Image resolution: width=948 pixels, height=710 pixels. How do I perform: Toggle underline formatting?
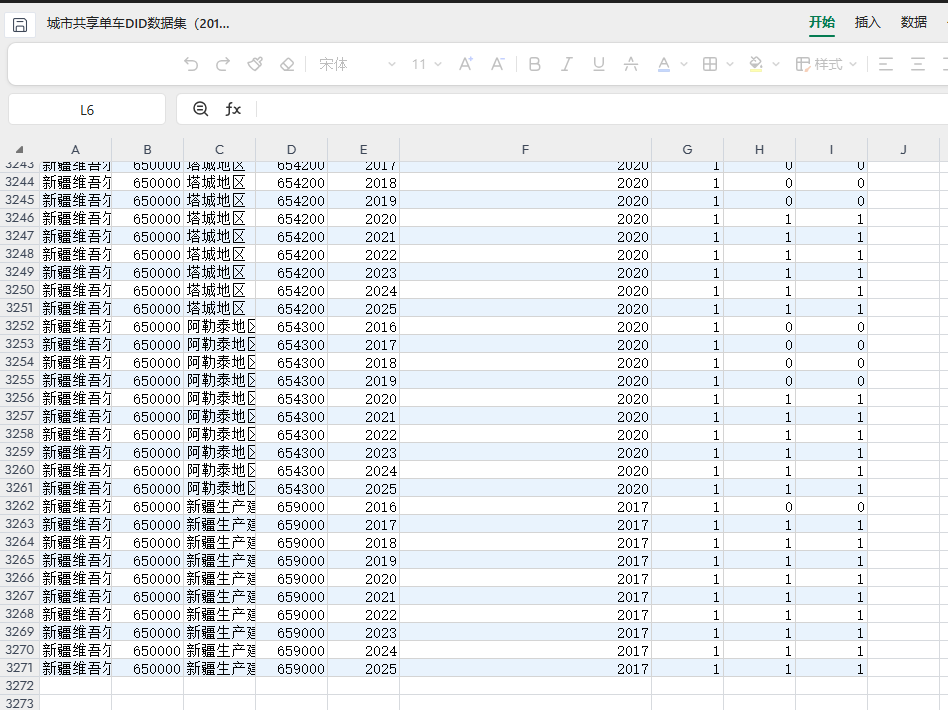[x=598, y=64]
